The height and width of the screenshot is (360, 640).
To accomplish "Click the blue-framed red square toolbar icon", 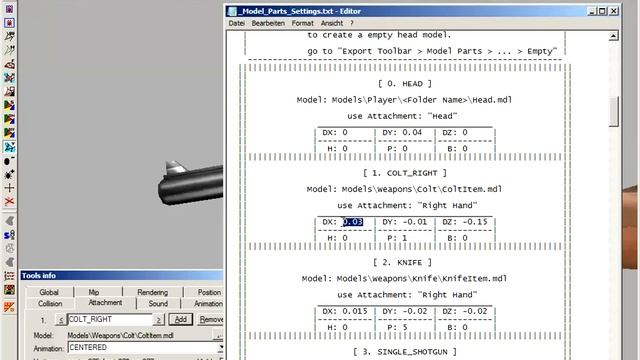I will [9, 23].
